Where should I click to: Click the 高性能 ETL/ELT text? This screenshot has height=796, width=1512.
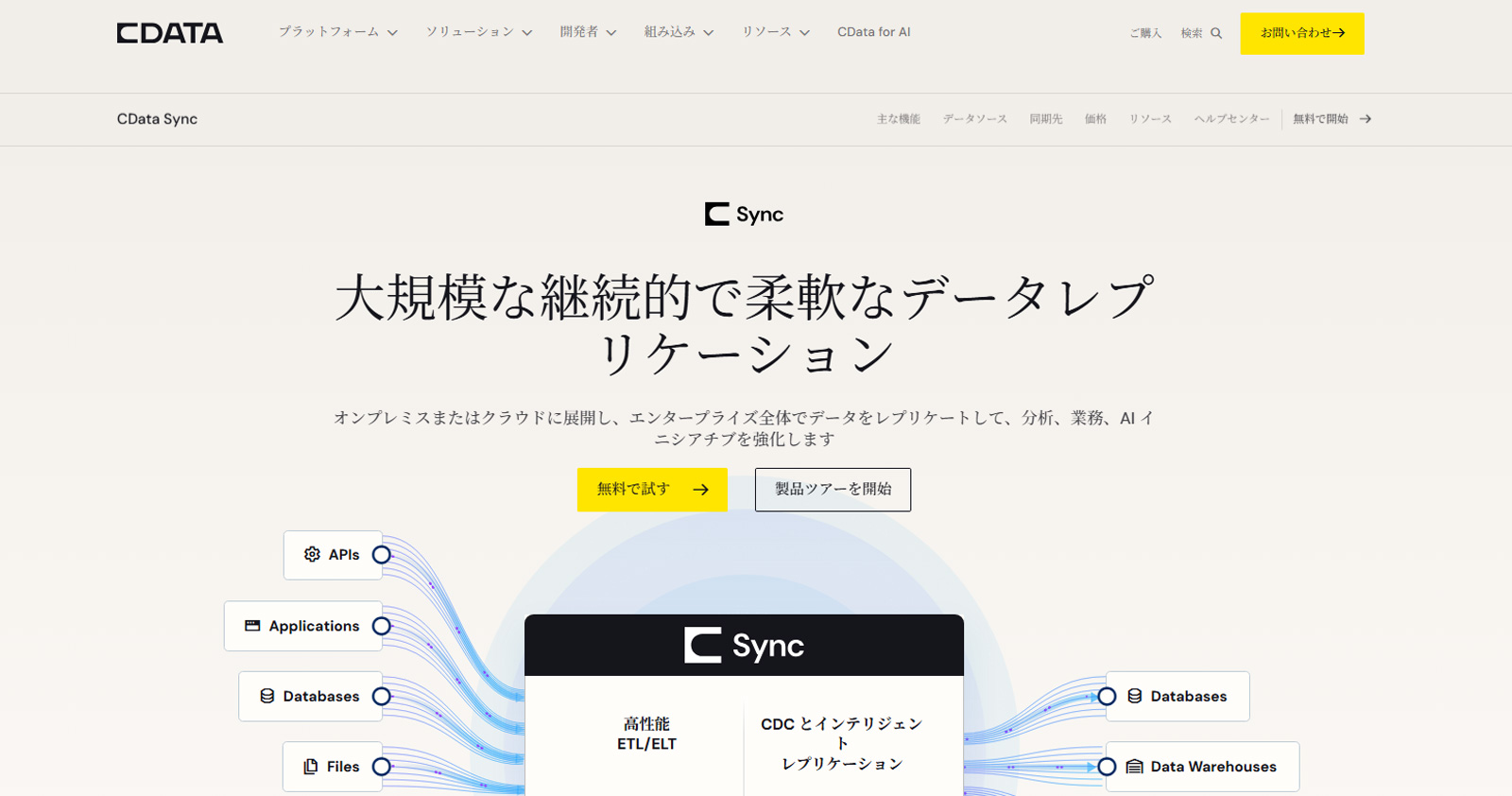click(x=646, y=734)
